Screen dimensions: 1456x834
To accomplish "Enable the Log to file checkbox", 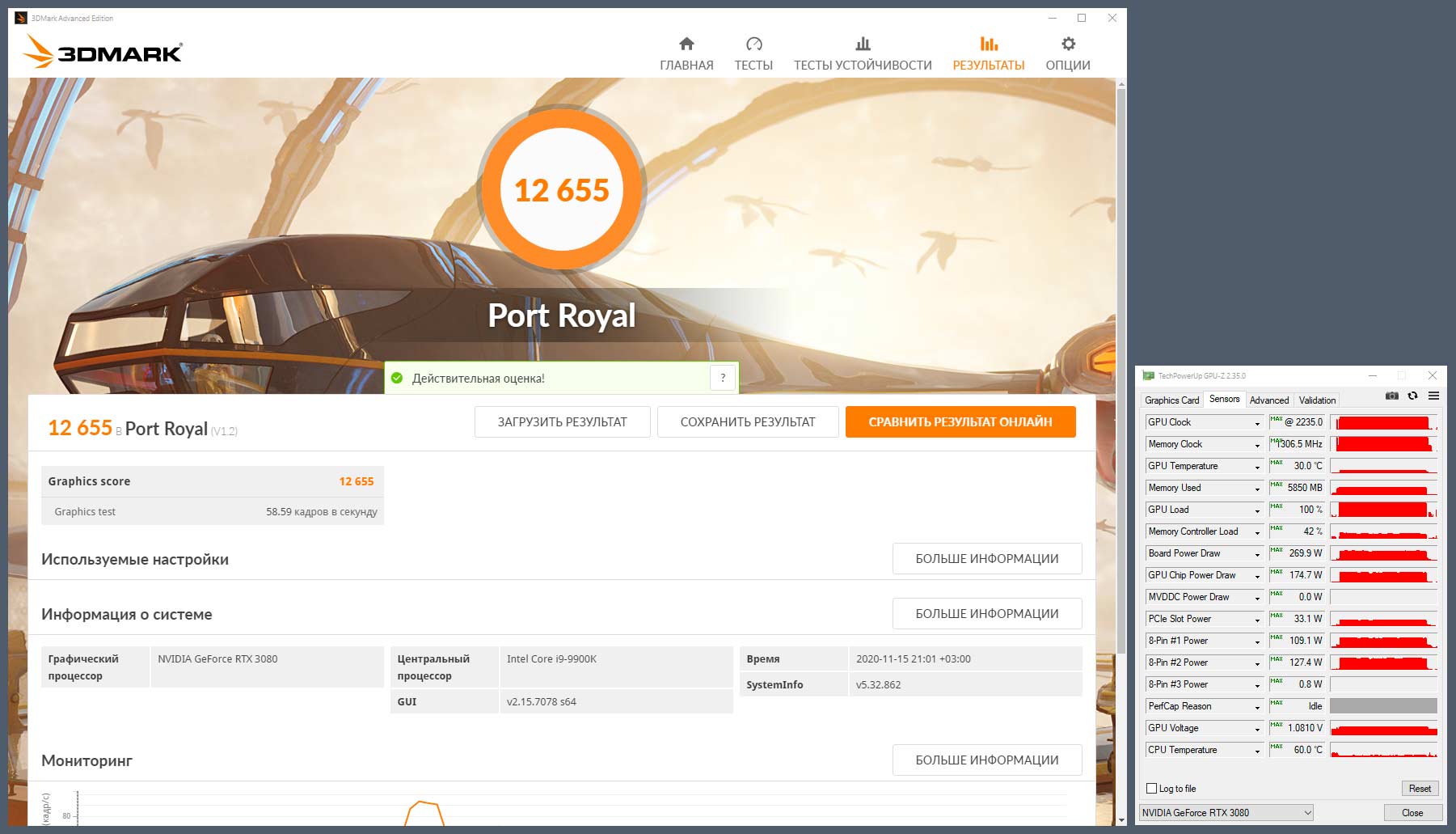I will [1152, 789].
